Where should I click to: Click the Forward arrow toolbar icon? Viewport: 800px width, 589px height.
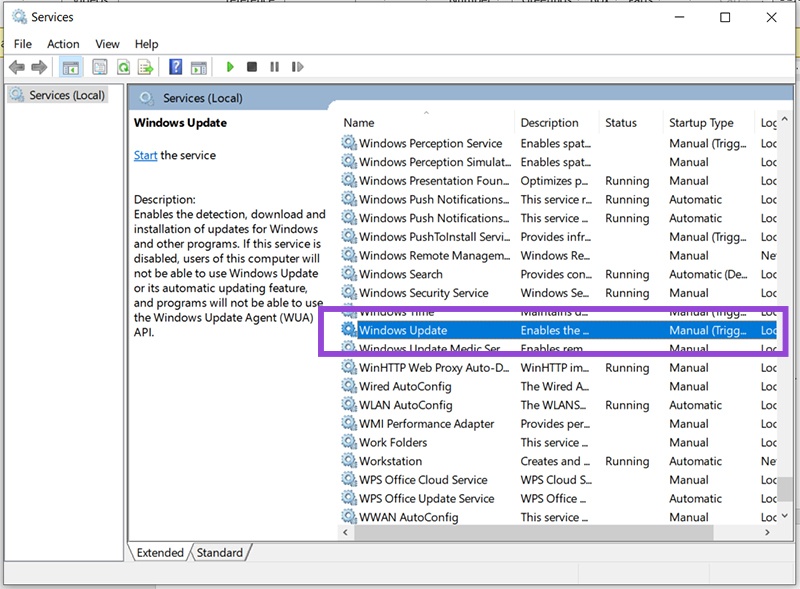pyautogui.click(x=39, y=67)
